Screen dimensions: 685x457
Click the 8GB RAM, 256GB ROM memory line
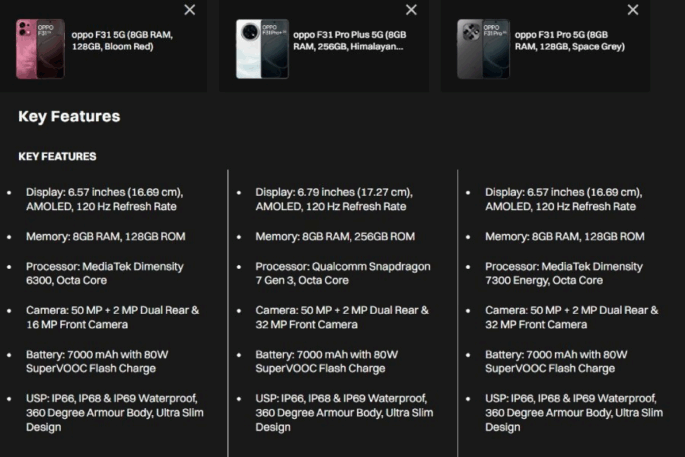(x=334, y=237)
